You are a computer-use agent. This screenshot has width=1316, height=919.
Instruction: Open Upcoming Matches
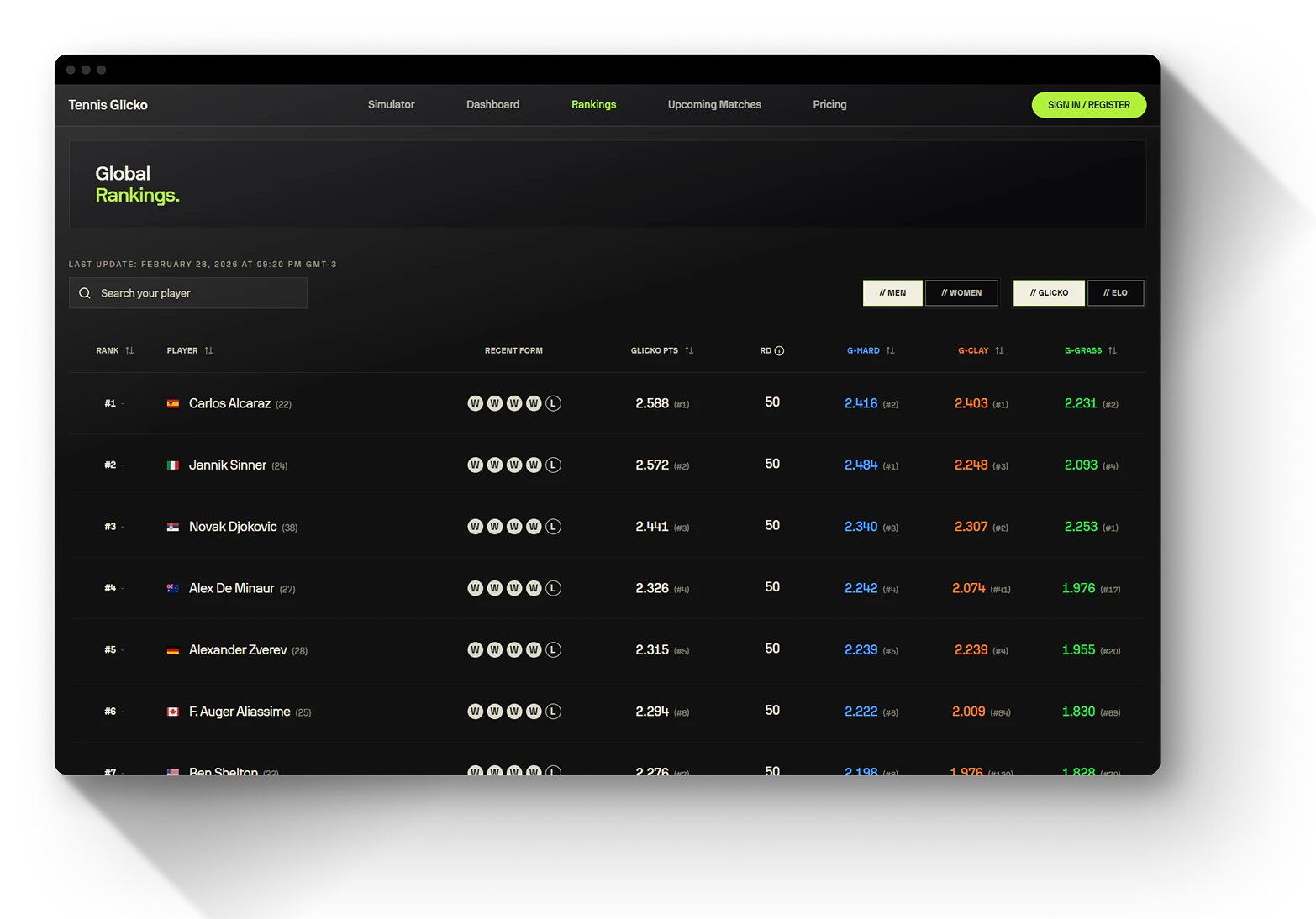[x=714, y=105]
